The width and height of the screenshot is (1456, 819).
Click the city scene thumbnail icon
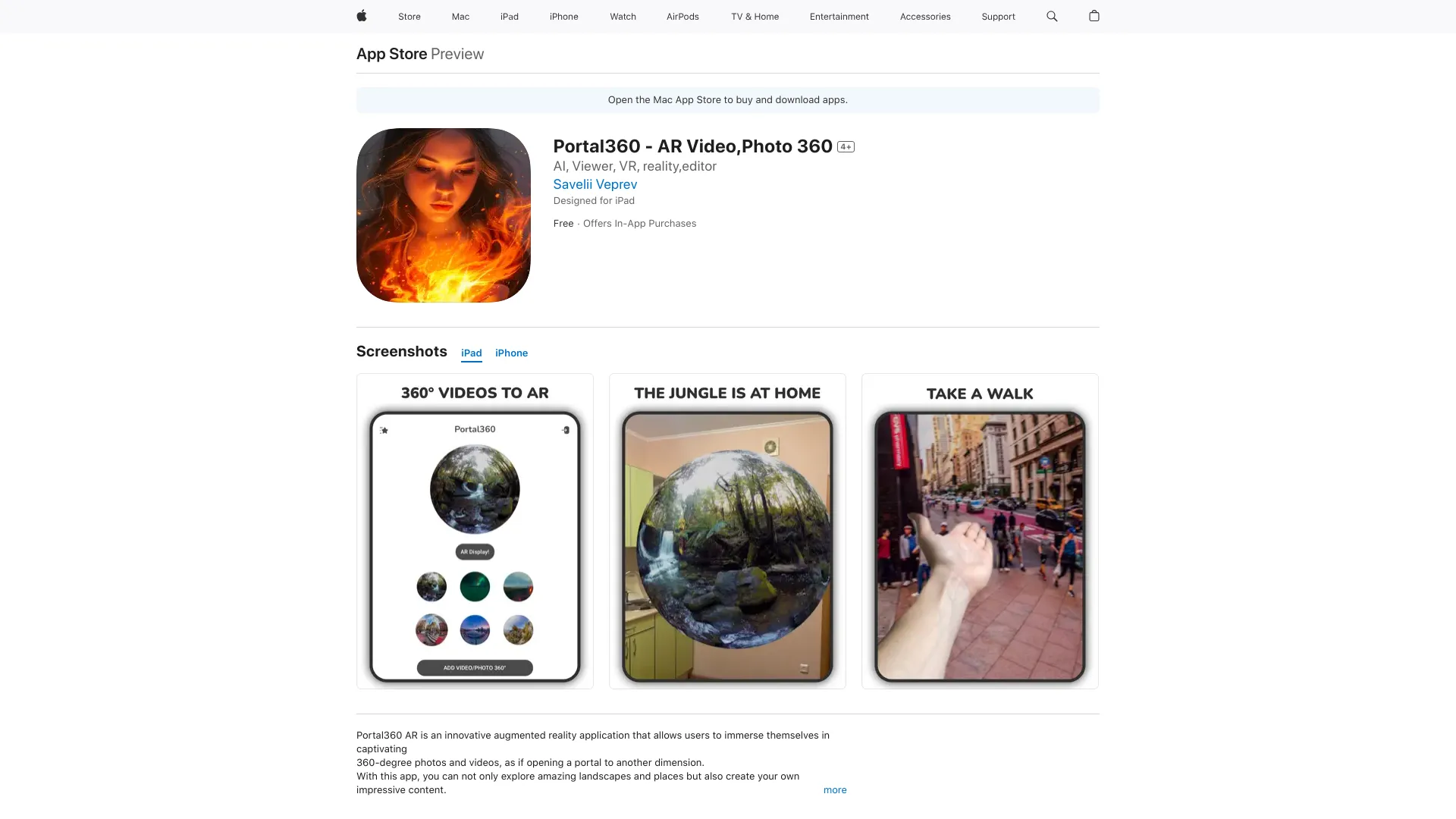click(432, 629)
